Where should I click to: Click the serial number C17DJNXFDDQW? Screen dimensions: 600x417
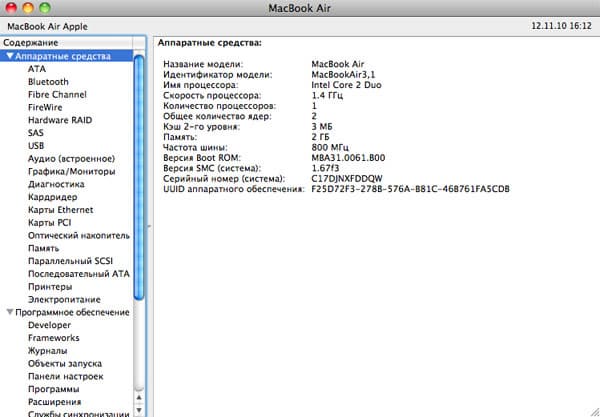[347, 179]
